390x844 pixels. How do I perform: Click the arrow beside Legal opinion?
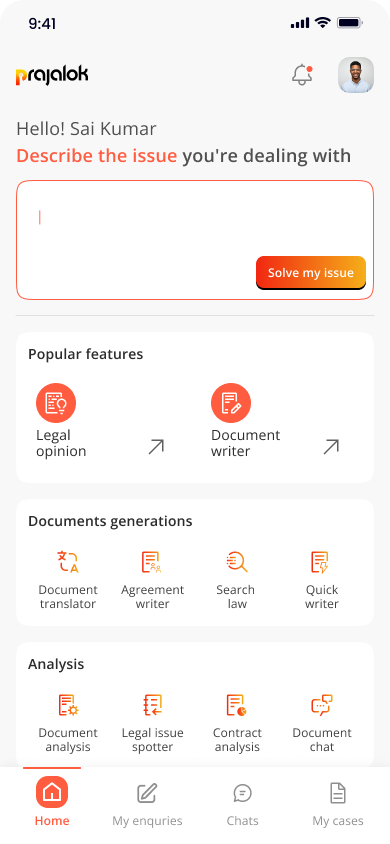[x=156, y=447]
